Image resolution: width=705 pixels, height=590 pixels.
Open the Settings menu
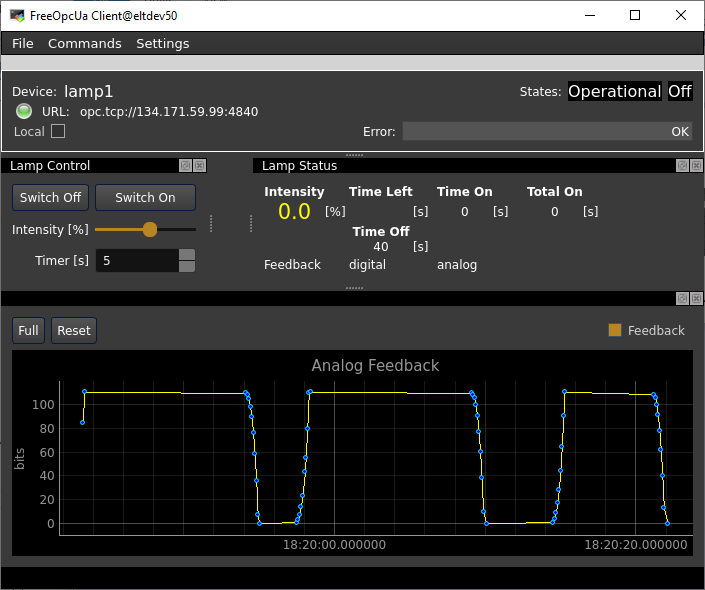click(x=163, y=44)
